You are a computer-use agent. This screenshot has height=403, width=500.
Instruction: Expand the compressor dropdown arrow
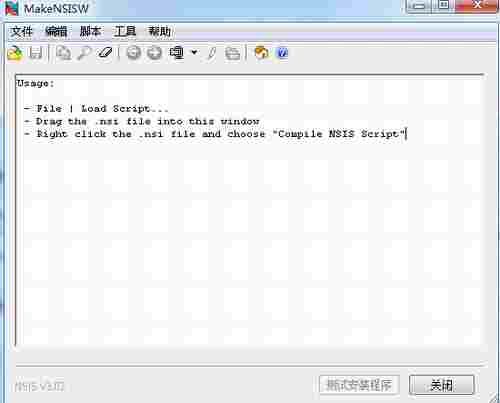coord(194,53)
